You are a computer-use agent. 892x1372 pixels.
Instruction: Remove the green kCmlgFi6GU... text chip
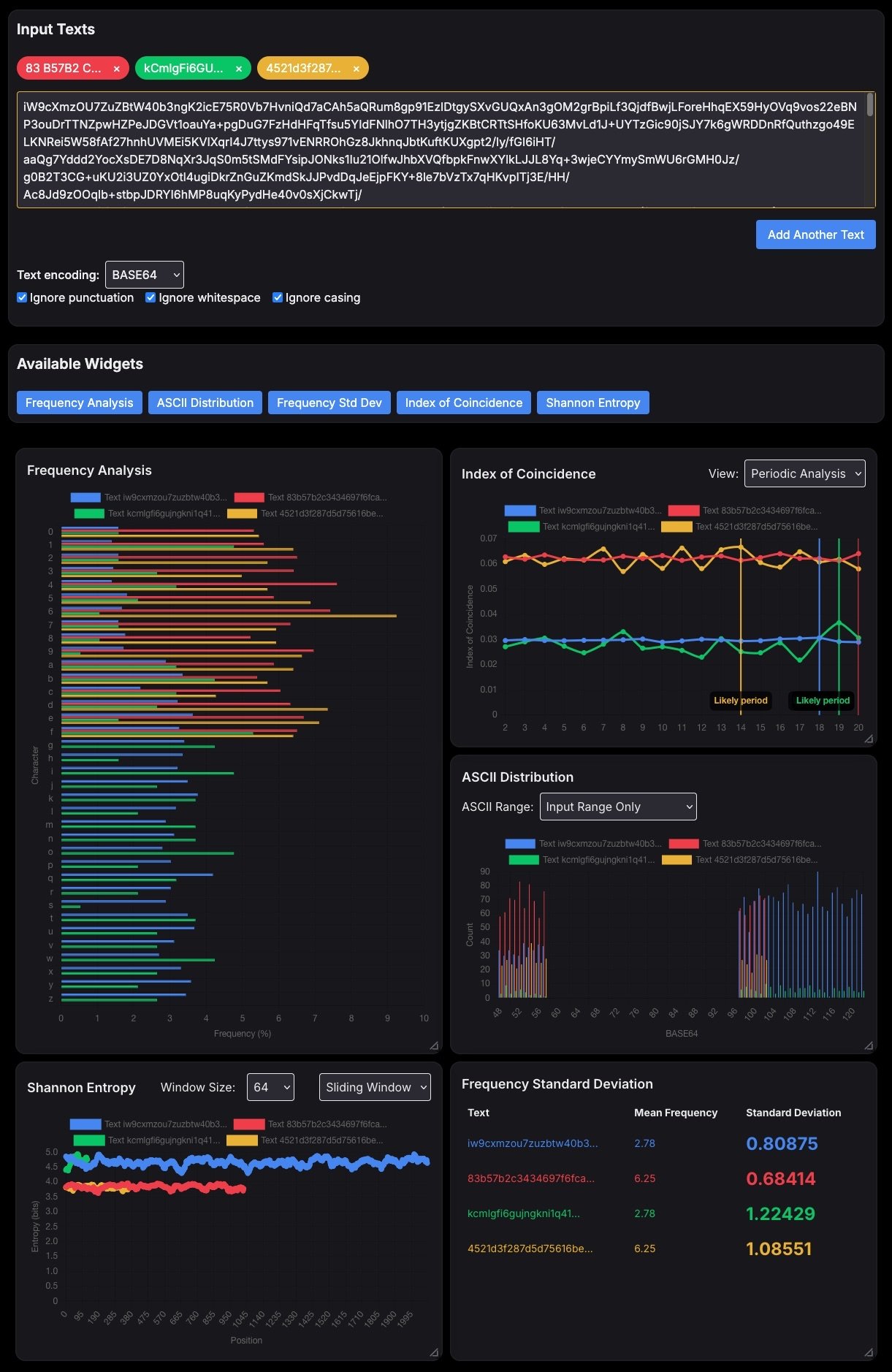tap(238, 69)
